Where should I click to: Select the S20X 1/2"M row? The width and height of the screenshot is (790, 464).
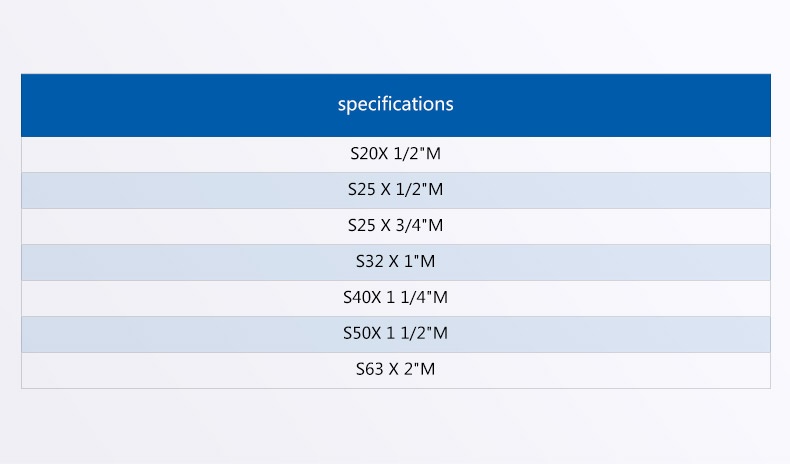pos(396,154)
